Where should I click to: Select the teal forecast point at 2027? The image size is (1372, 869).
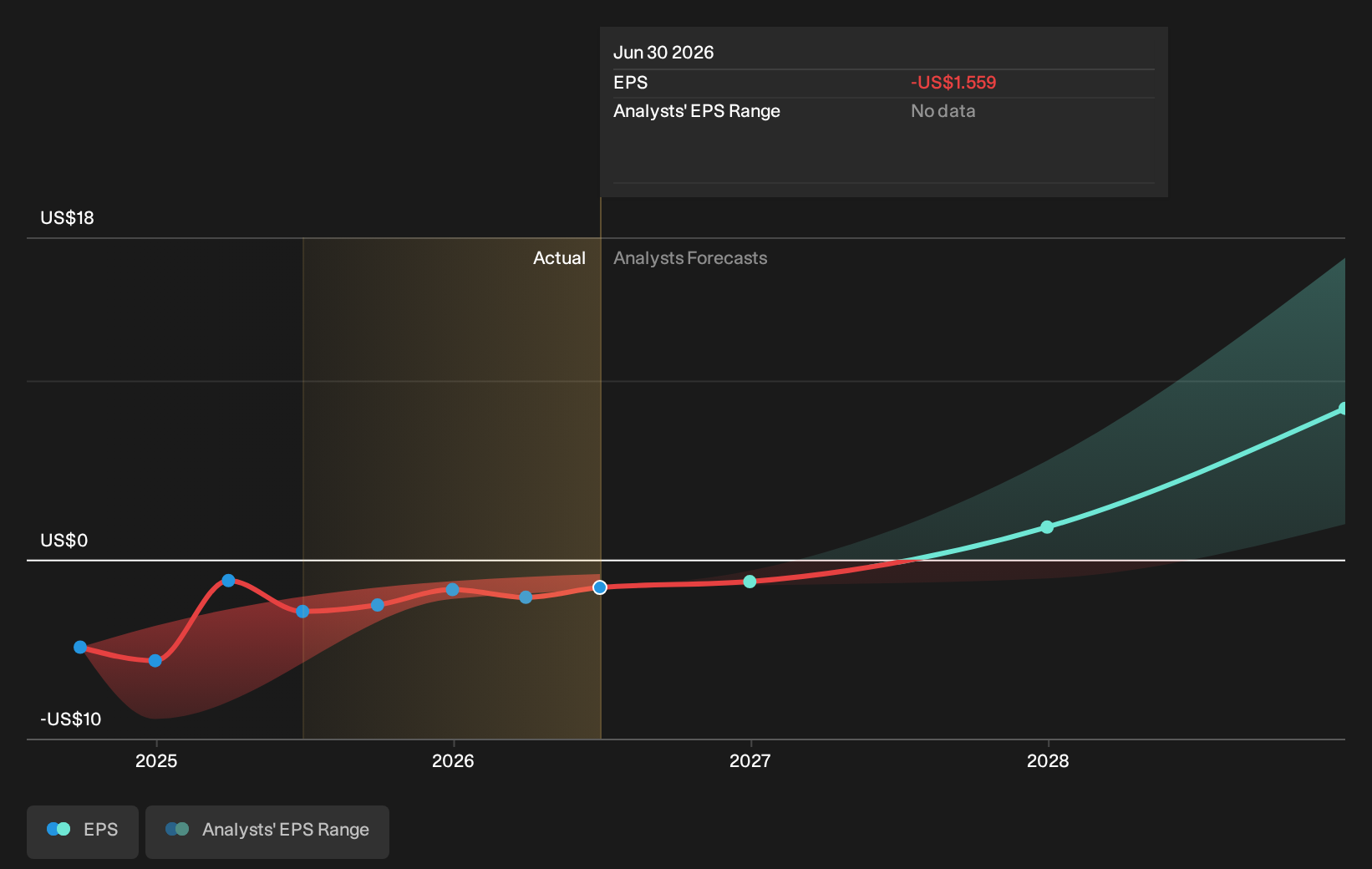pos(750,582)
